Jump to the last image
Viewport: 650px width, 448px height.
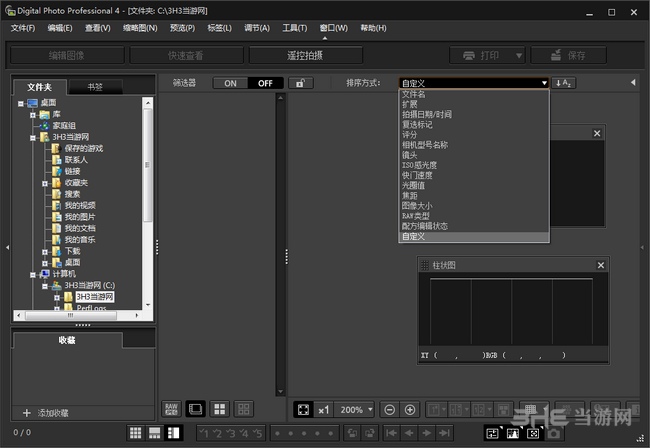(444, 433)
